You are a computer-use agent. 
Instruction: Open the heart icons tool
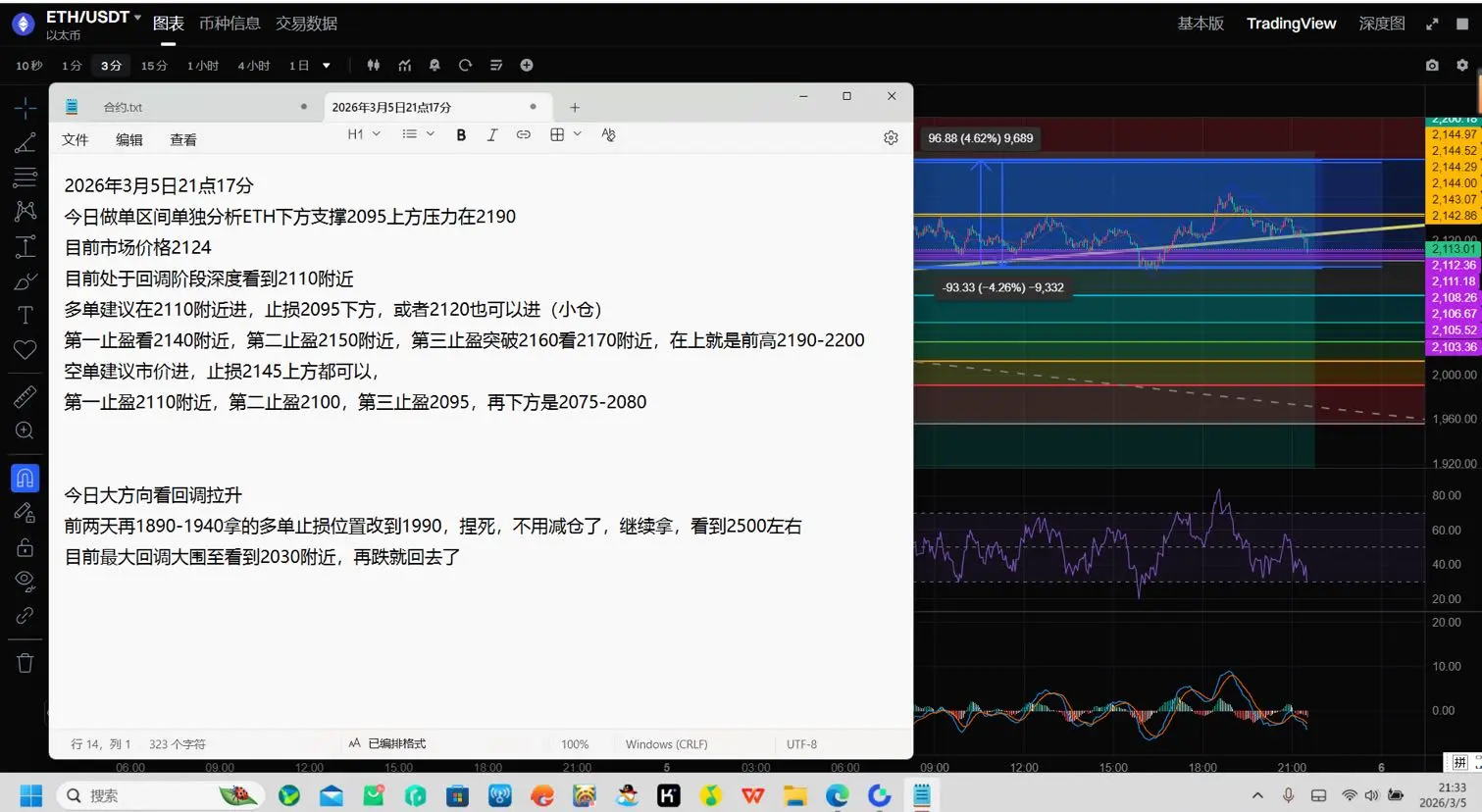(x=26, y=349)
